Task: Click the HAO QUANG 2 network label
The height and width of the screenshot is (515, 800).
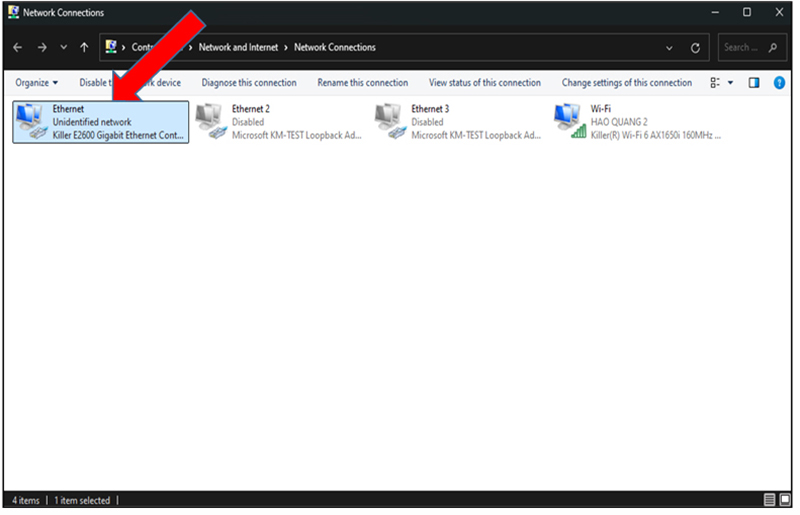Action: coord(619,122)
